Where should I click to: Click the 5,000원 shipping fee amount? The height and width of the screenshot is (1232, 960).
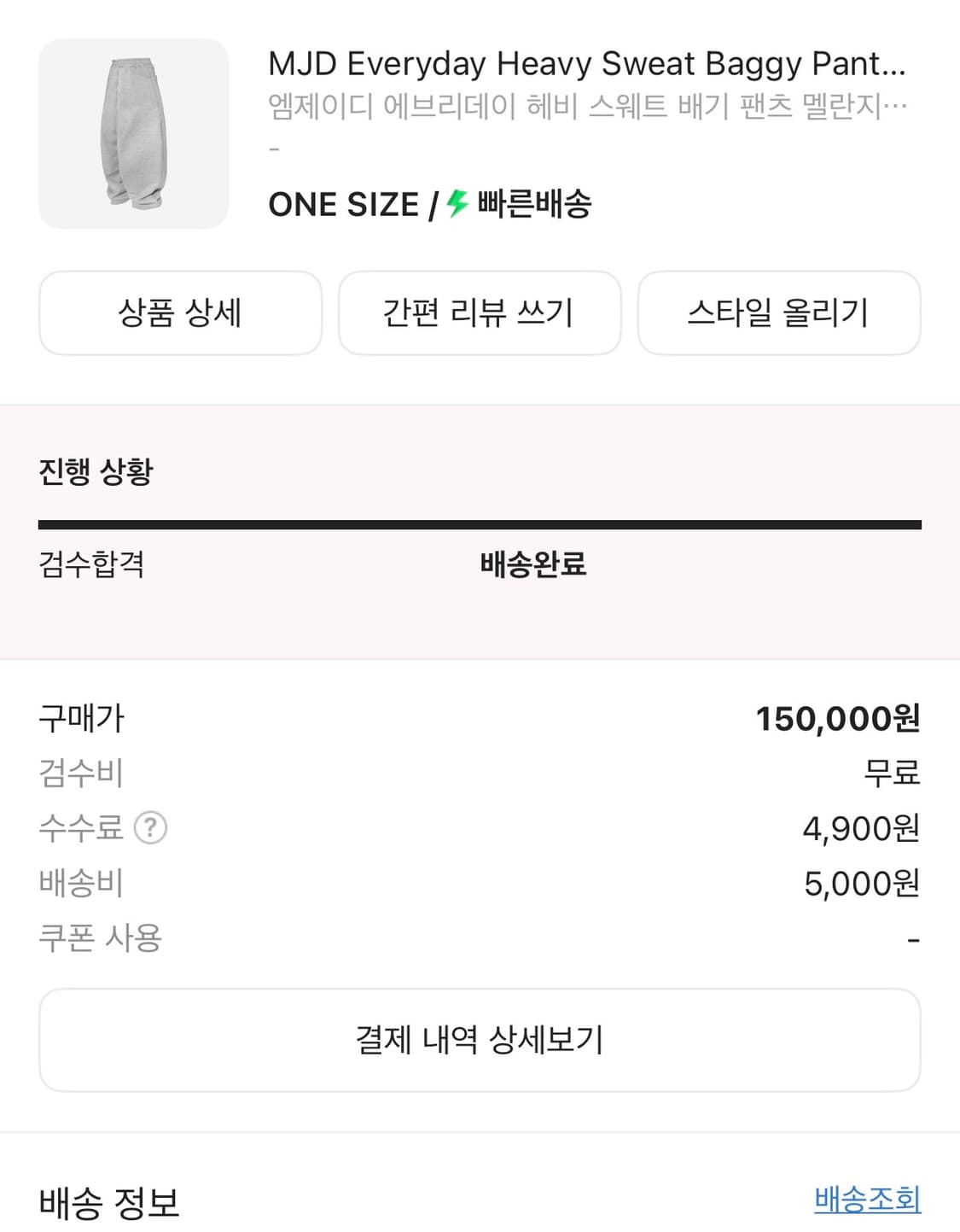click(862, 884)
